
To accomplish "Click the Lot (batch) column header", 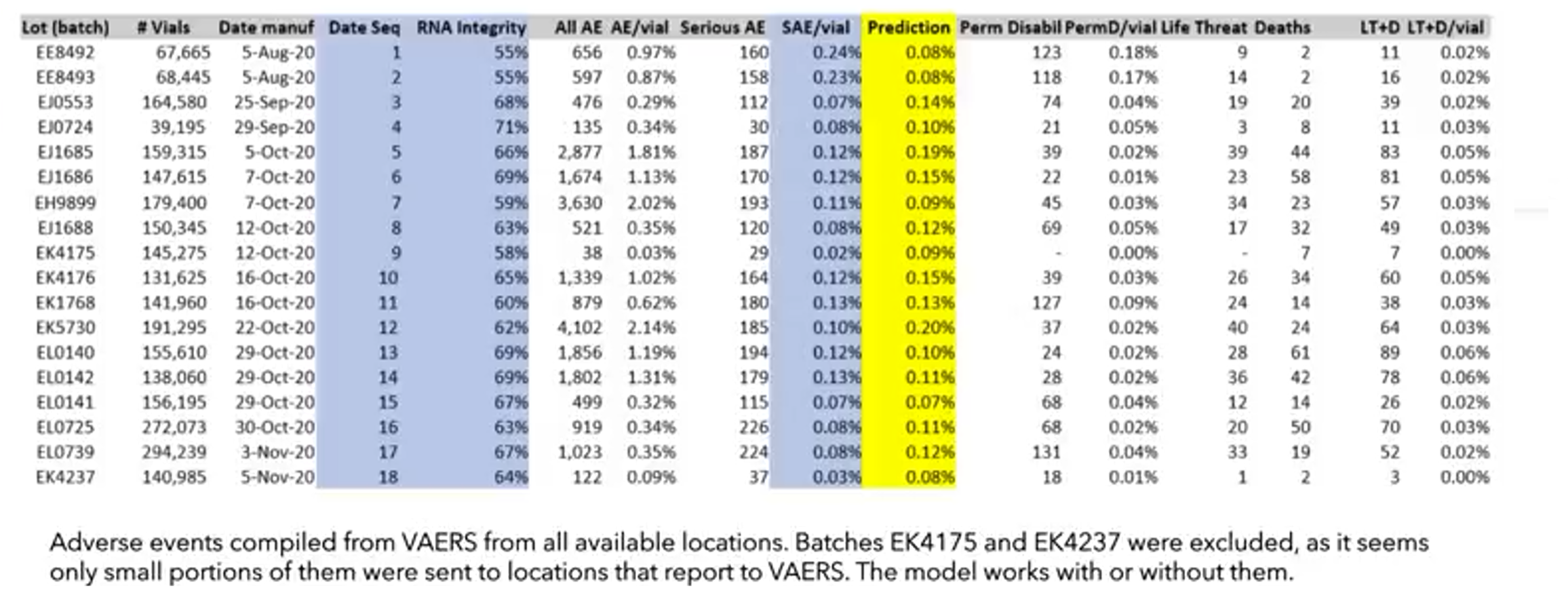I will point(65,28).
